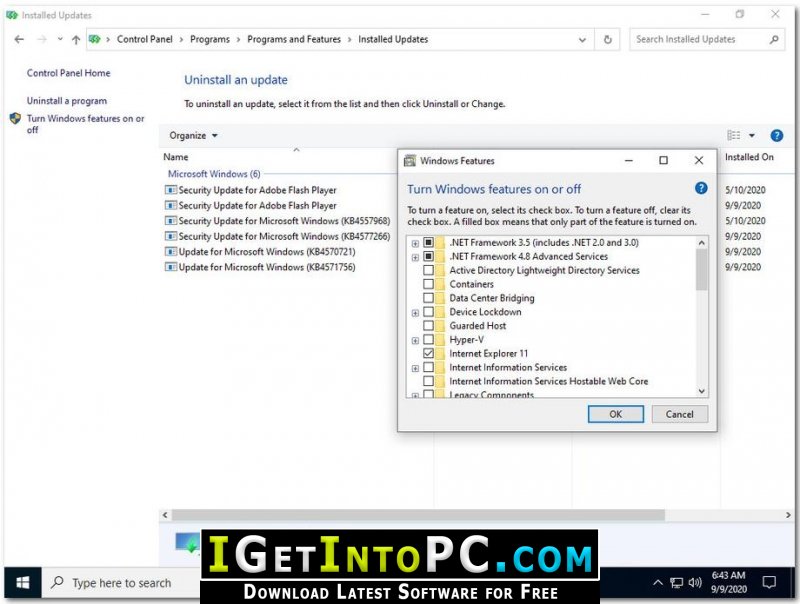Open the Action Center notifications icon
800x604 pixels.
pyautogui.click(x=768, y=582)
